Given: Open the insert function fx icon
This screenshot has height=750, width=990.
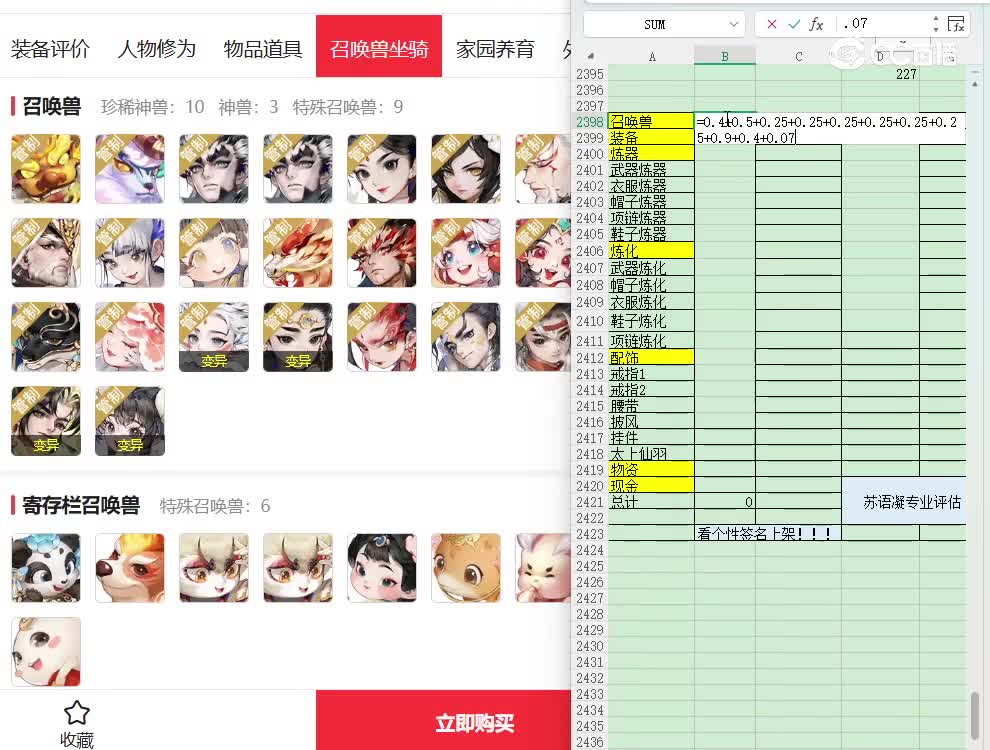Looking at the screenshot, I should (816, 24).
